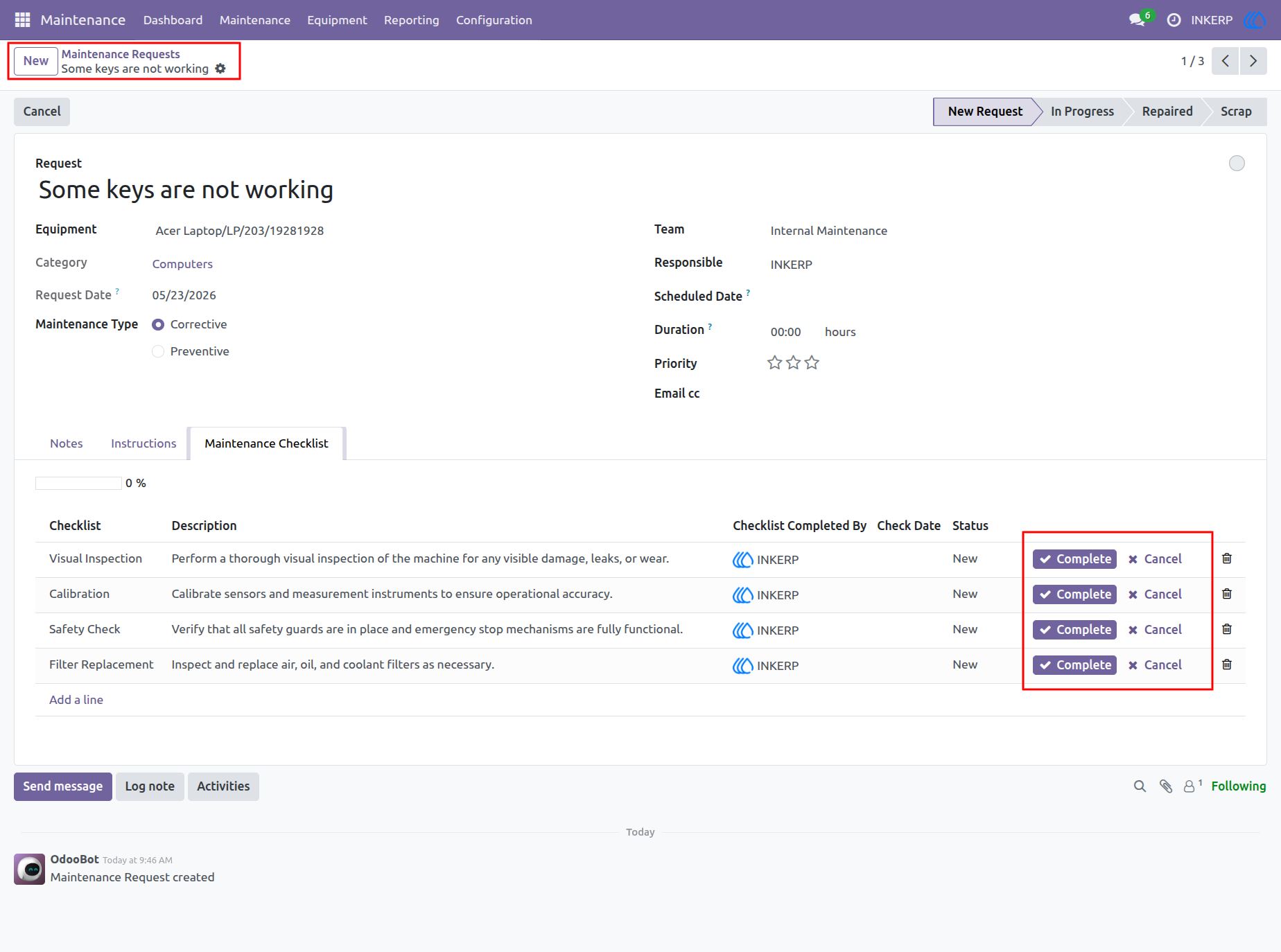Click the Maintenance Requests breadcrumb link

(121, 54)
